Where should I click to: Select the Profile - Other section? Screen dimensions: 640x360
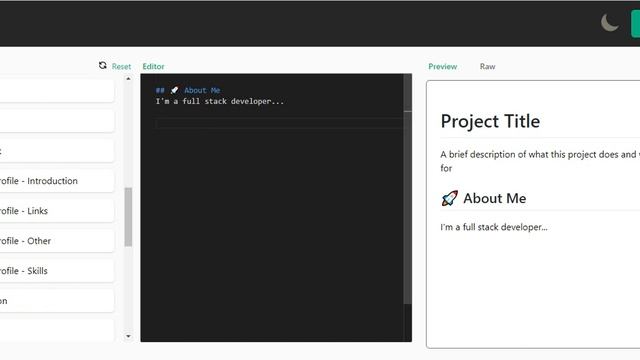(x=57, y=241)
